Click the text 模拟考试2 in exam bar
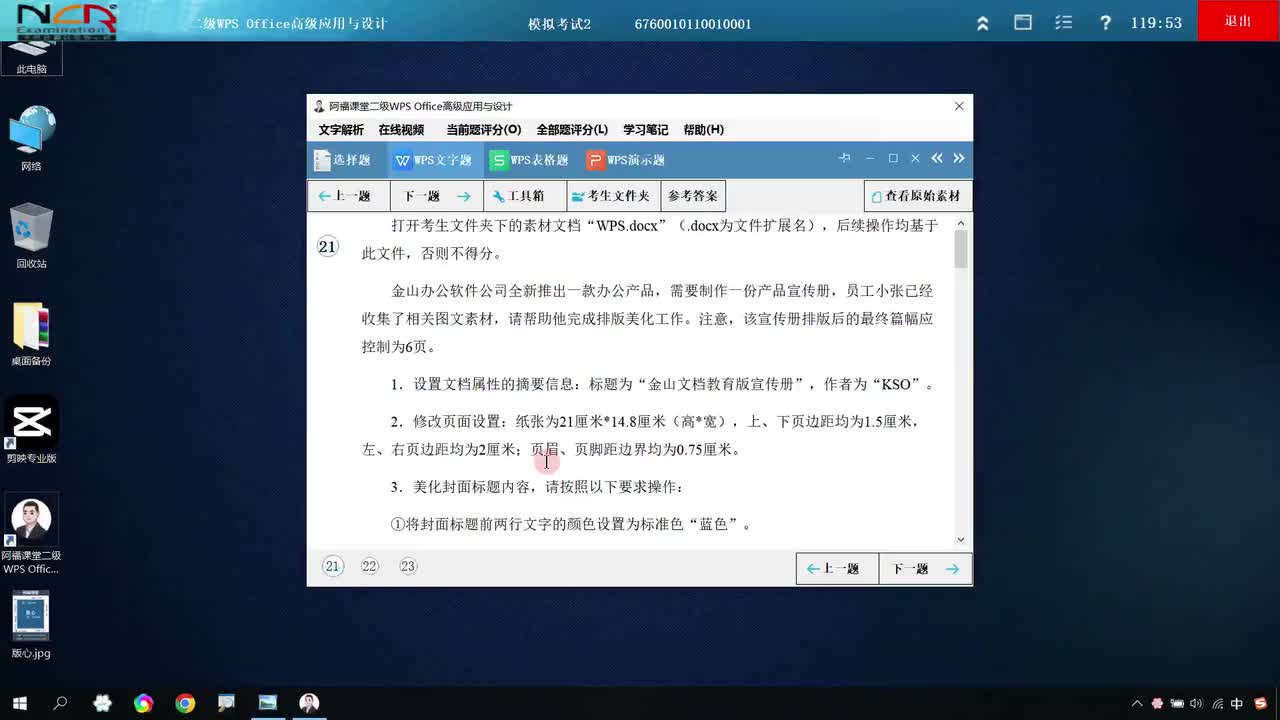1280x720 pixels. 559,23
